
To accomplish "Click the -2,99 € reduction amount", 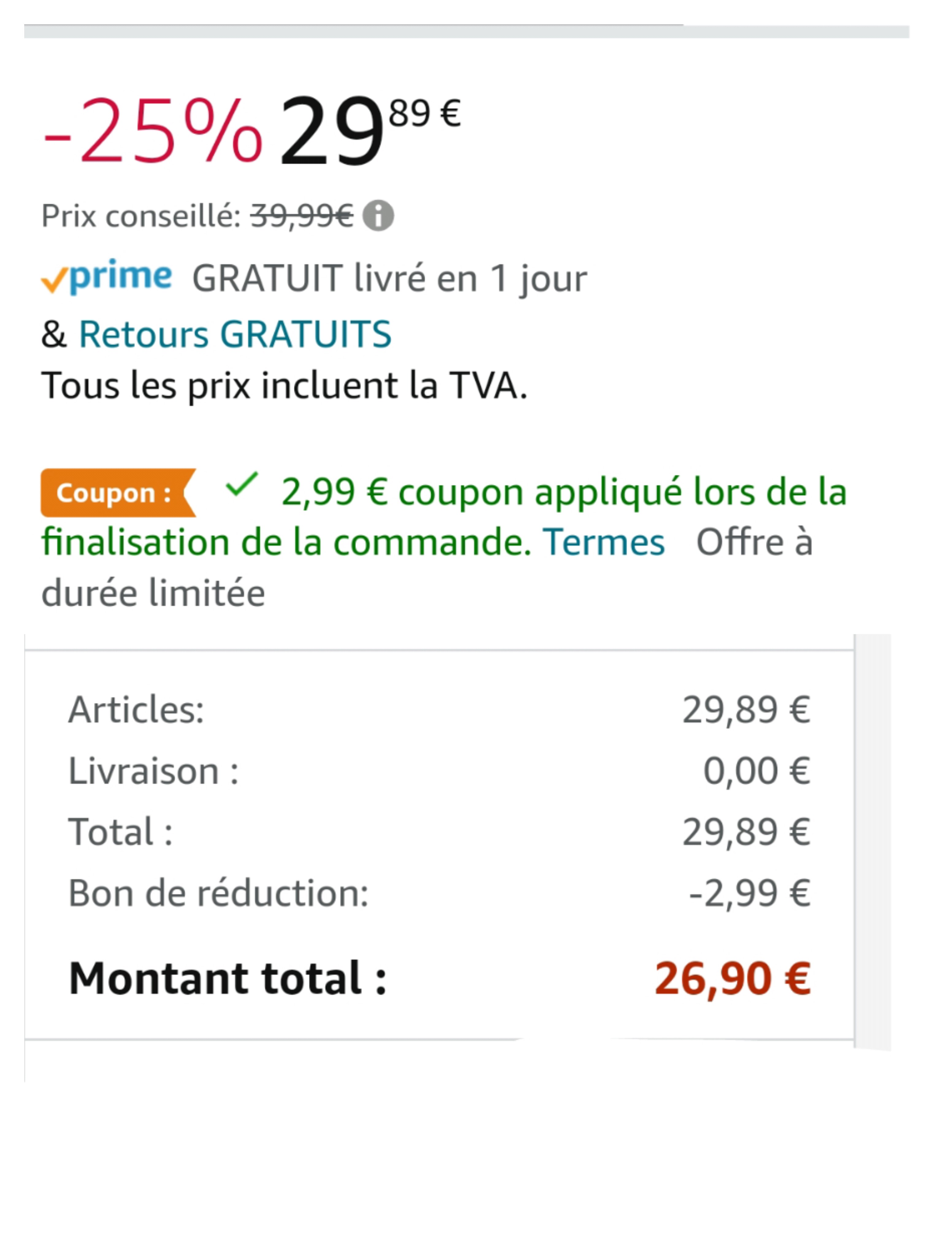I will pos(749,893).
